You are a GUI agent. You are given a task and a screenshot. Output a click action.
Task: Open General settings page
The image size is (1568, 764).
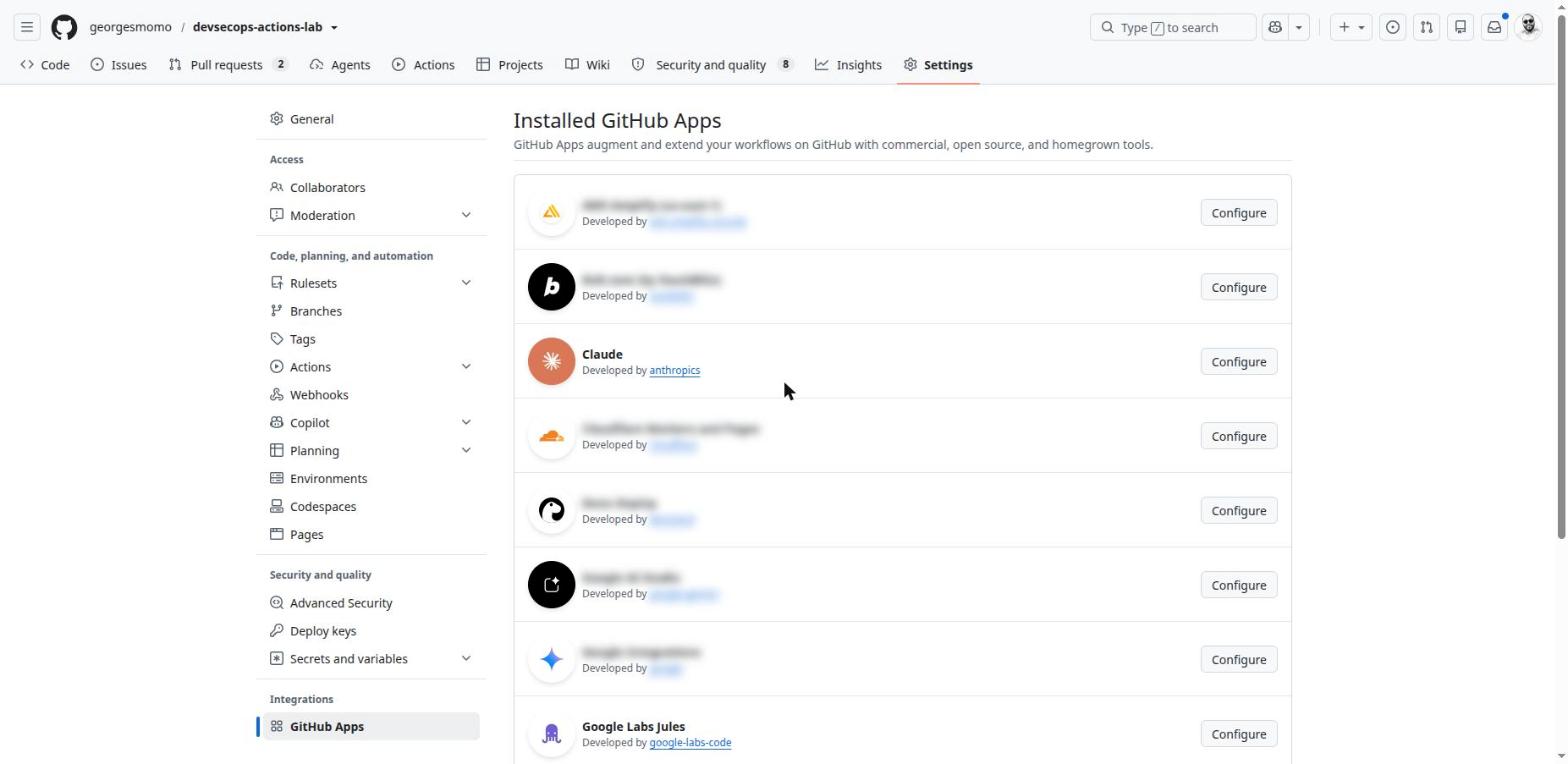(370, 119)
